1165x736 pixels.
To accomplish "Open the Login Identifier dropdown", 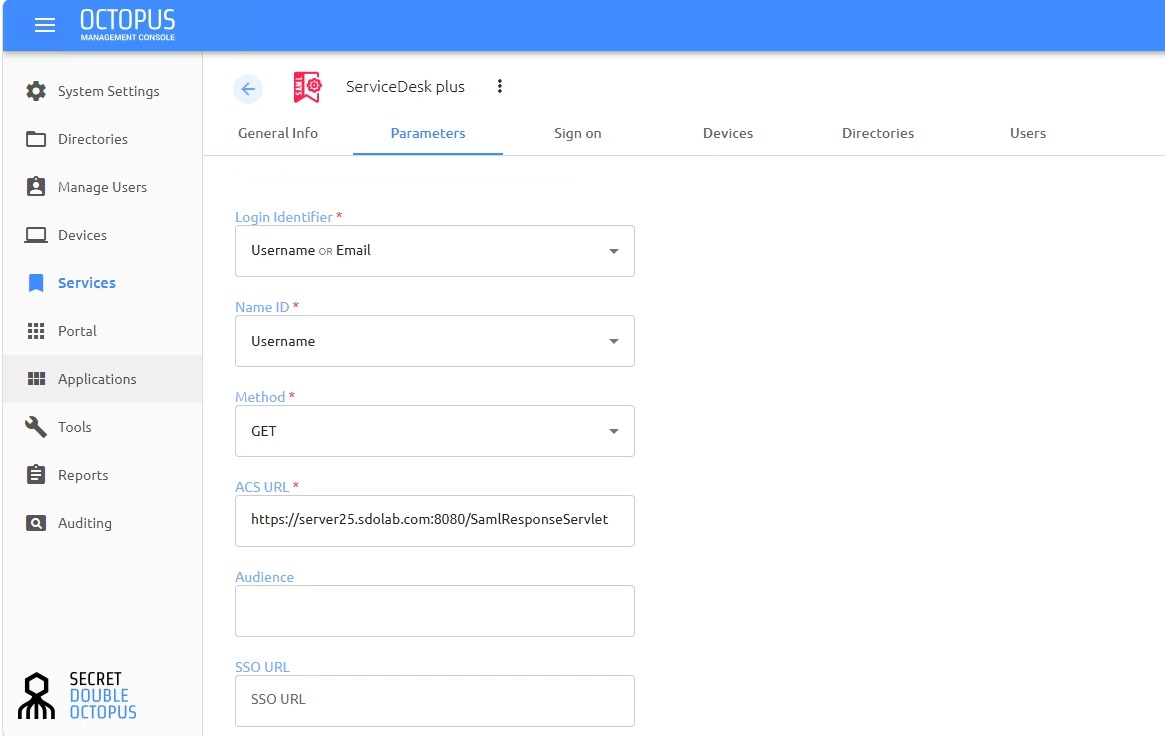I will click(435, 251).
